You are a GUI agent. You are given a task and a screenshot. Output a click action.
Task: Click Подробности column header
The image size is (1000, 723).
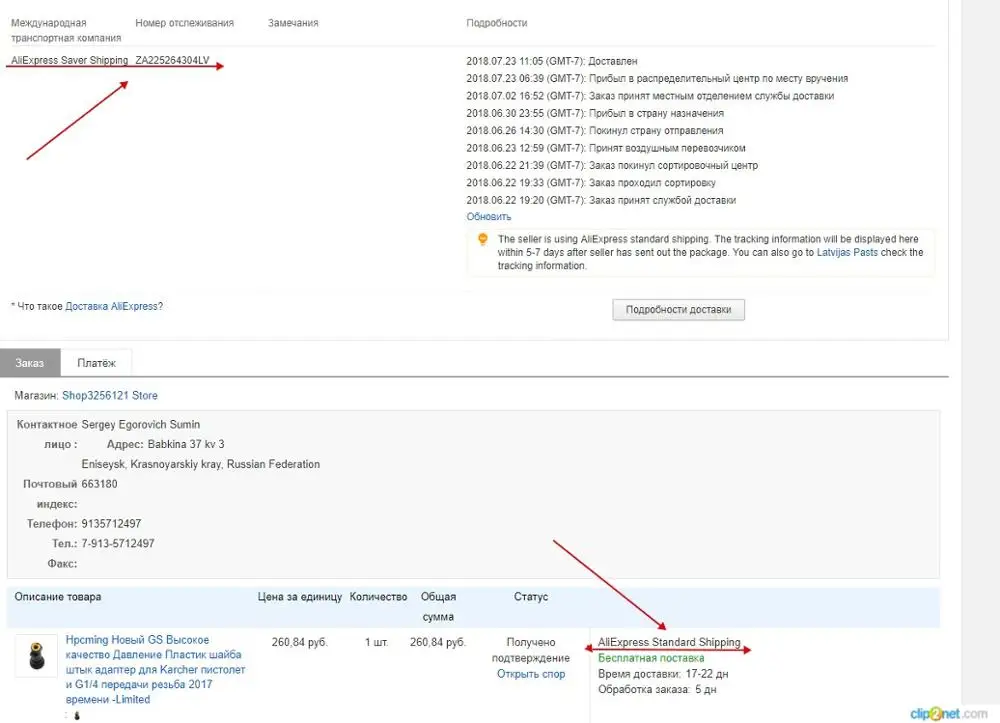(x=497, y=23)
